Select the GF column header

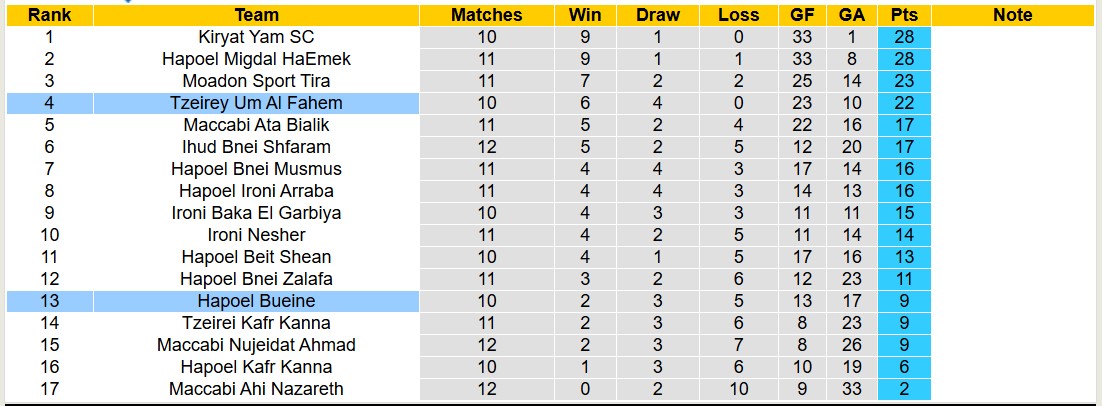801,15
